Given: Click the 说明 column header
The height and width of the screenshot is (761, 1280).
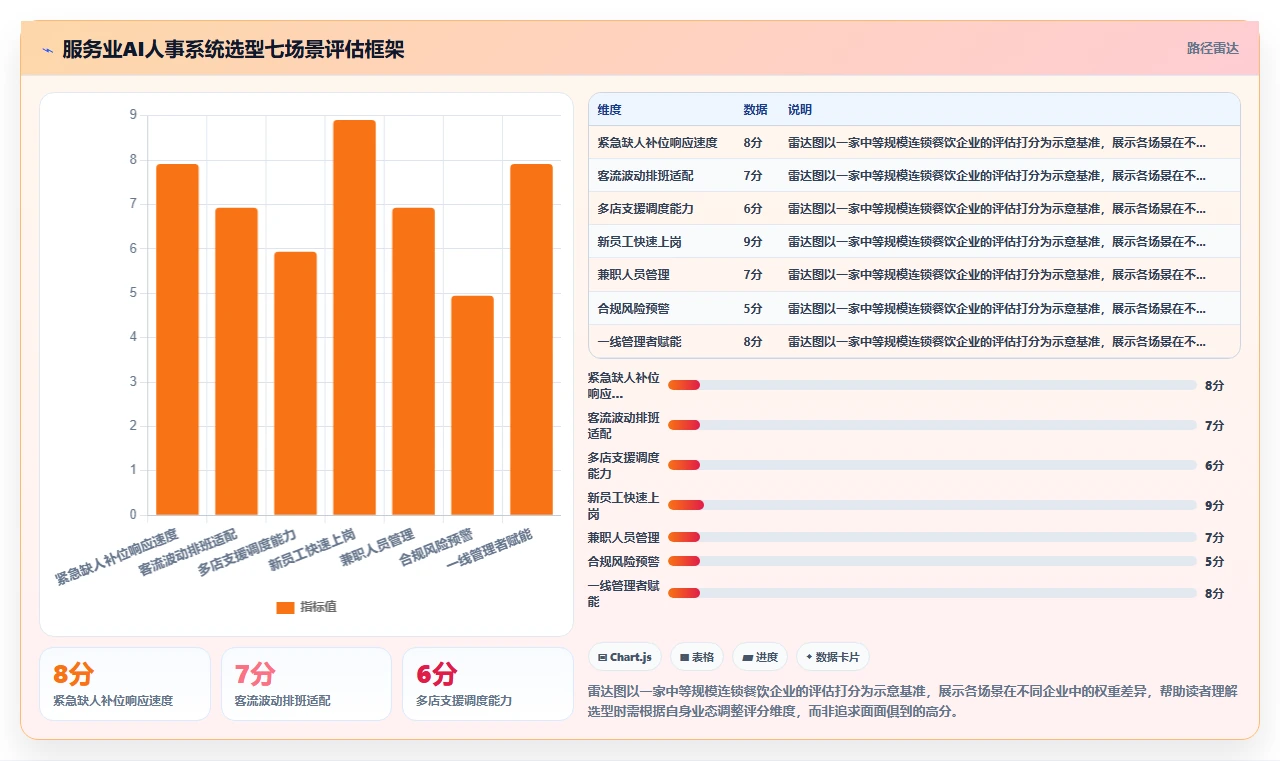Looking at the screenshot, I should click(800, 110).
